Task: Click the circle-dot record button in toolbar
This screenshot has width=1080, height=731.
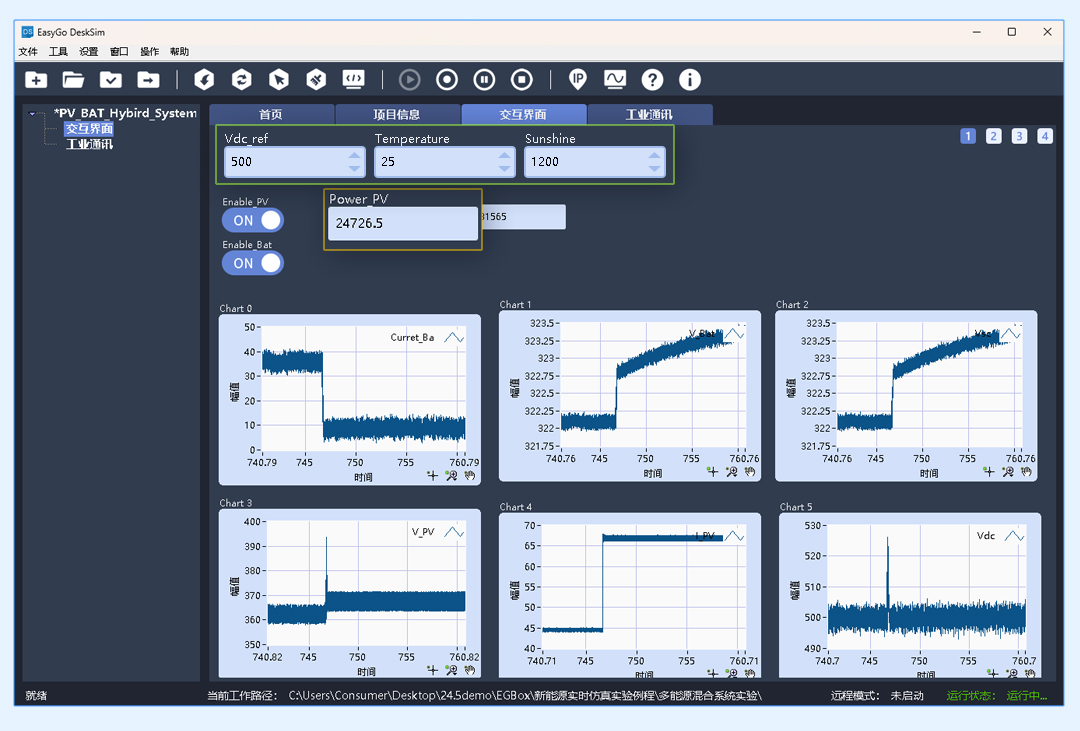Action: coord(447,80)
